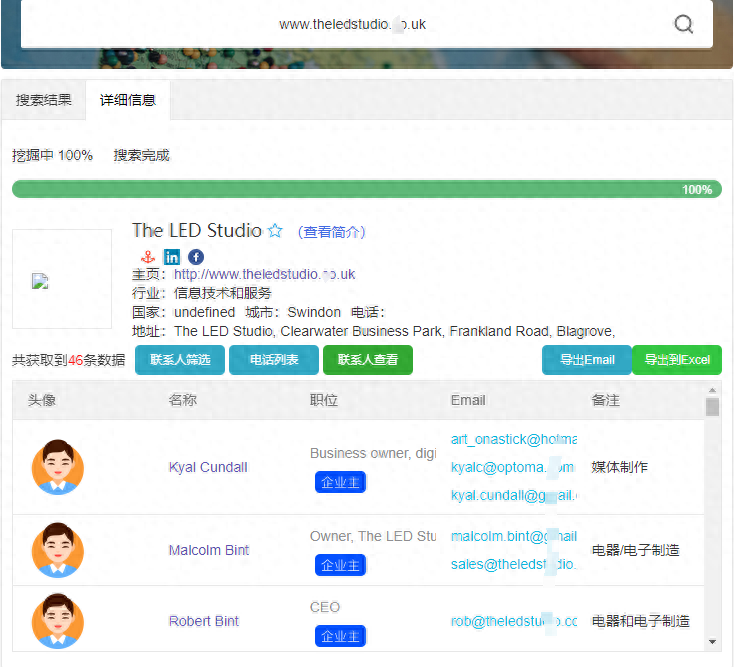
Task: Click the 电器/电子制造 note text
Action: click(636, 550)
